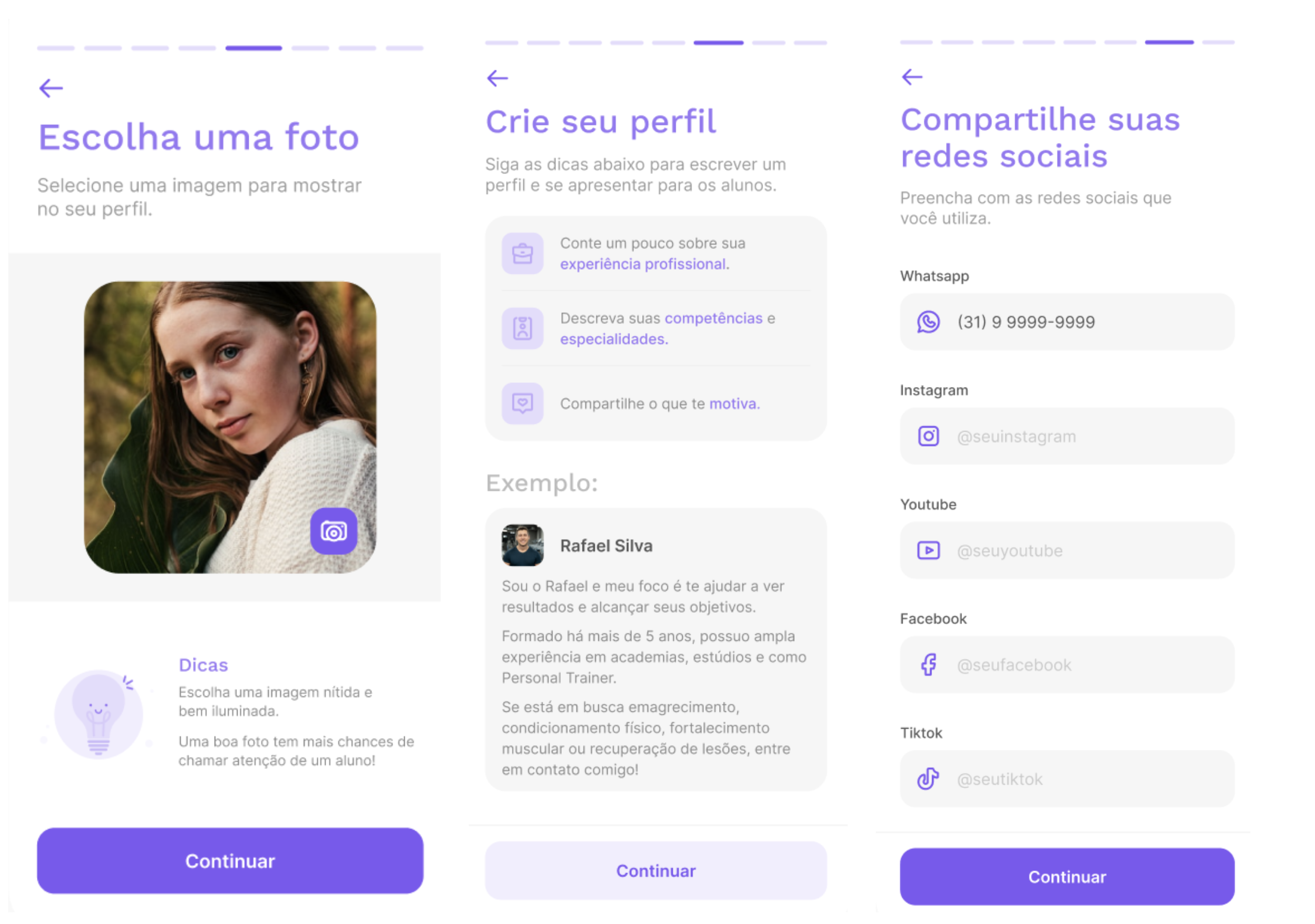Click the Tiktok icon in its field
The width and height of the screenshot is (1315, 924).
click(928, 779)
